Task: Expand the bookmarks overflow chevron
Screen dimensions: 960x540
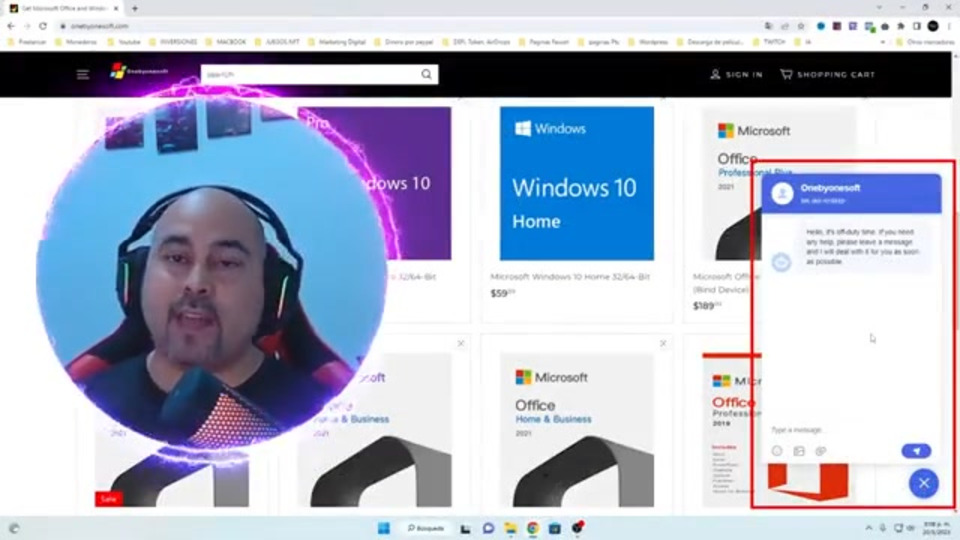Action: coord(882,42)
